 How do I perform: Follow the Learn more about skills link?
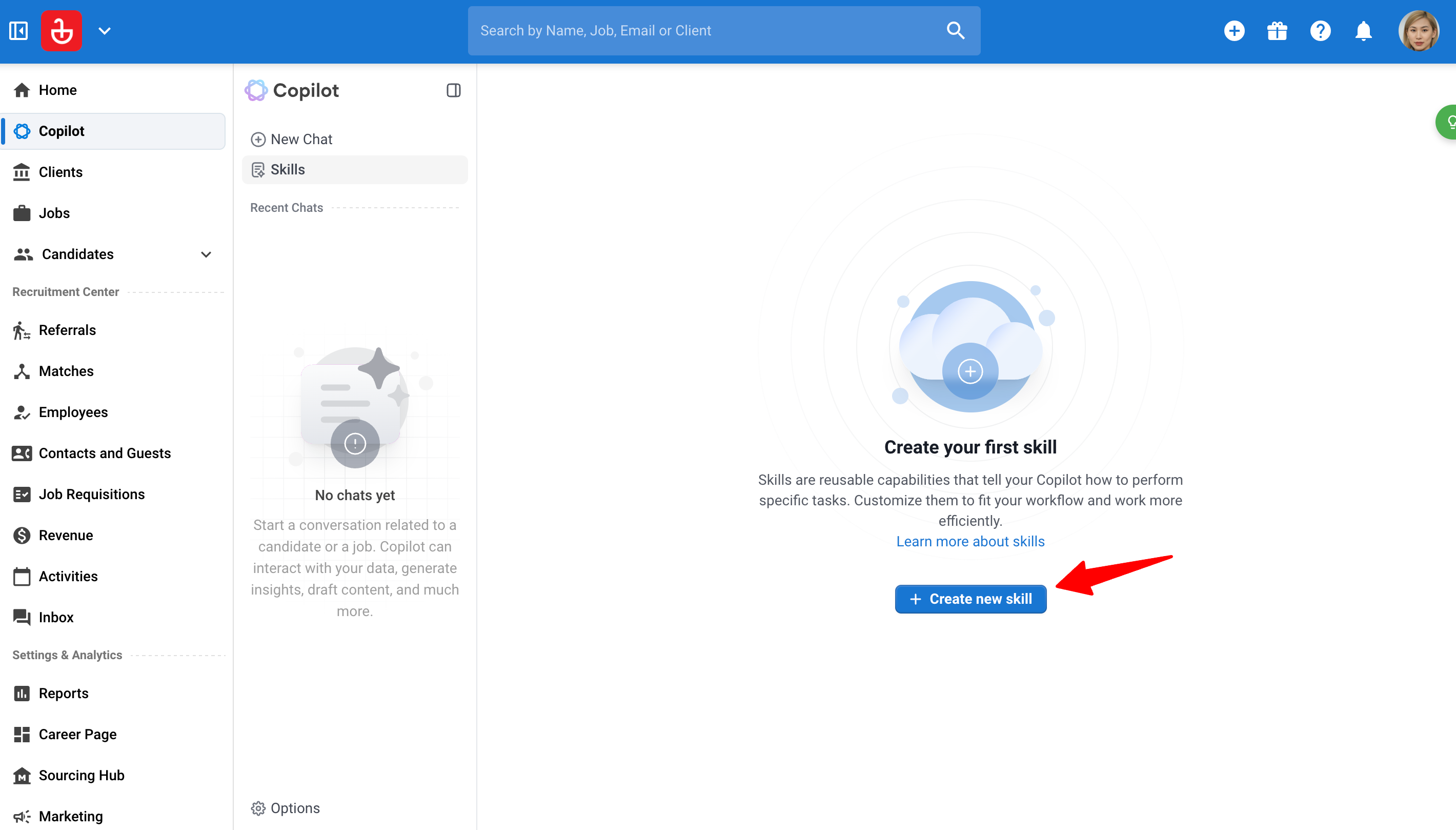coord(970,541)
